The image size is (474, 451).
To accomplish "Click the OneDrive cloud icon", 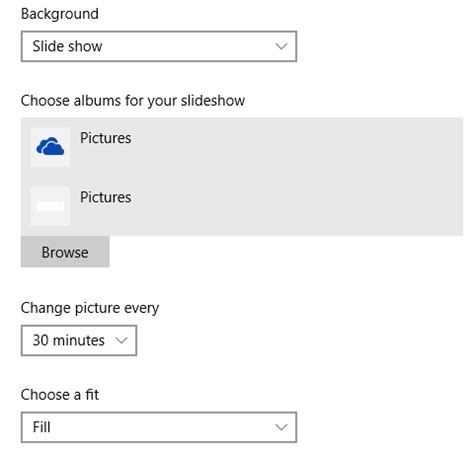I will pyautogui.click(x=50, y=147).
